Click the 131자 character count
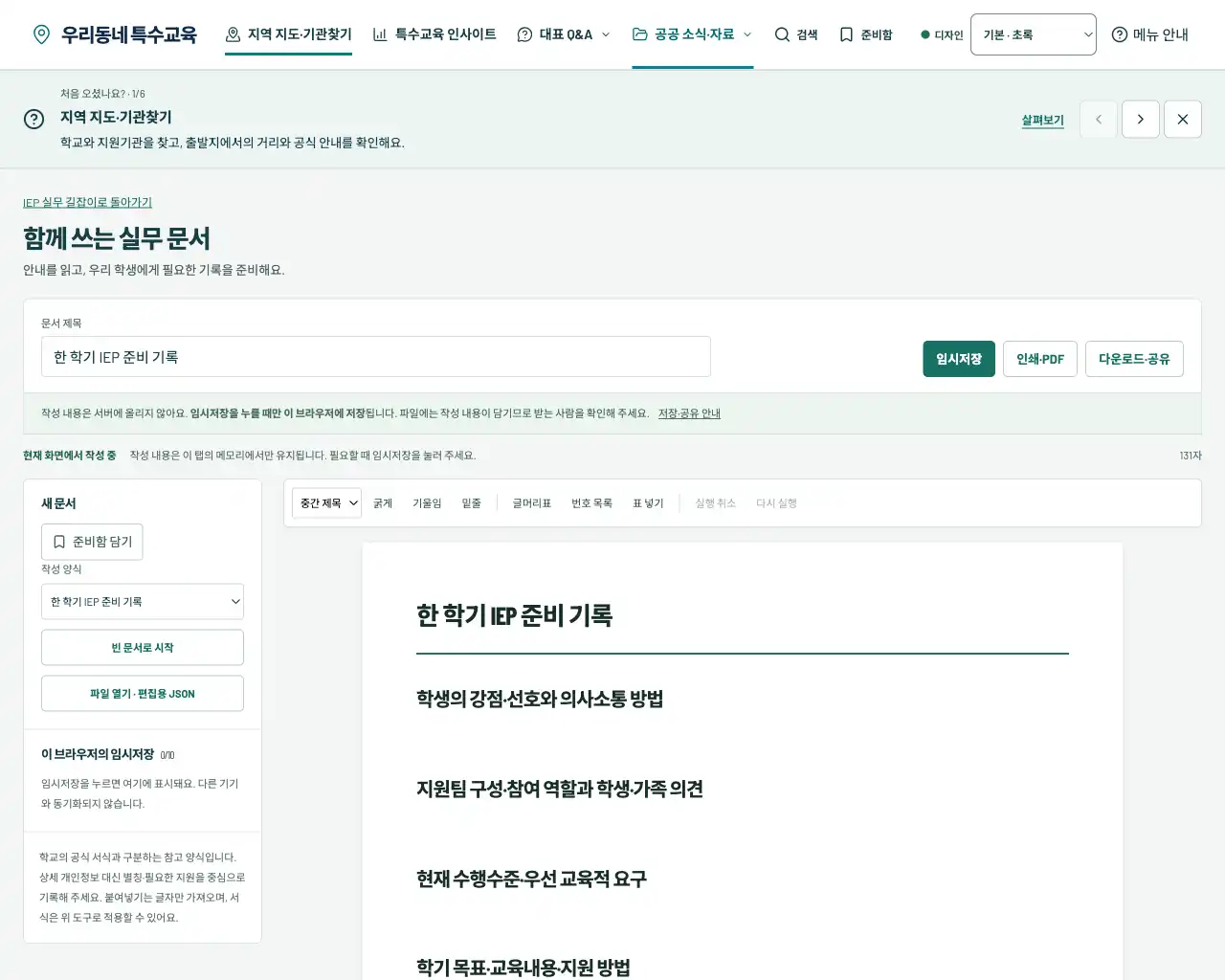 [x=1191, y=456]
